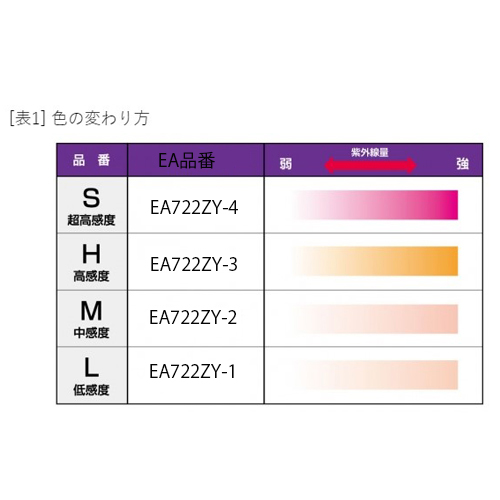Click the [表1] caption prefix
This screenshot has width=500, height=500.
click(x=27, y=119)
